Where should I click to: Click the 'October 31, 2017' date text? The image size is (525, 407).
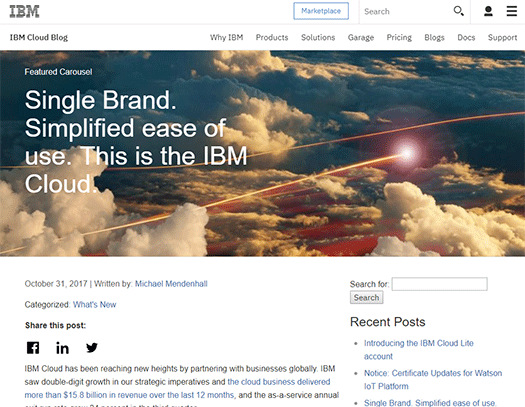tap(56, 284)
